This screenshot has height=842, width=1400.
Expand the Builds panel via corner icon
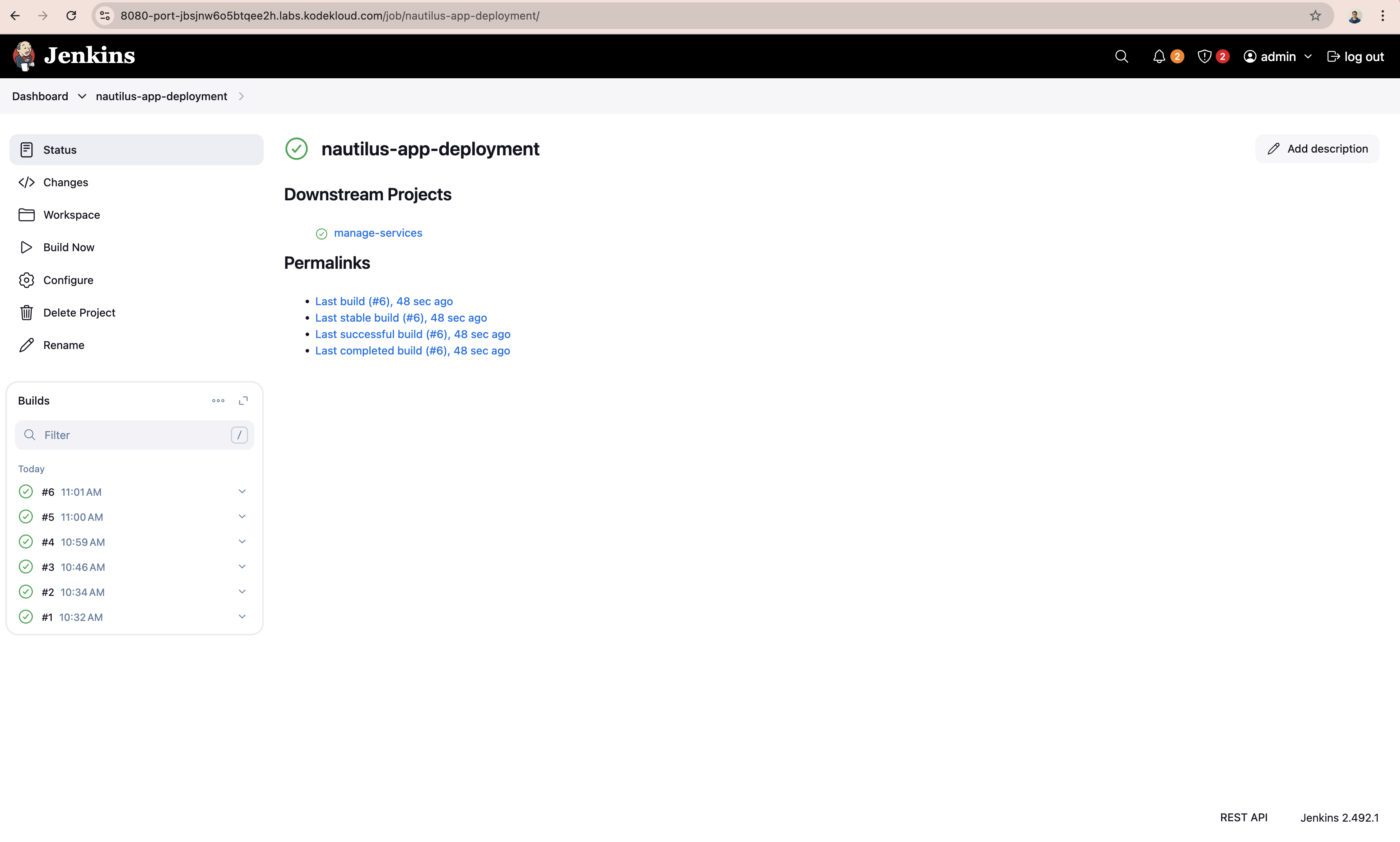tap(243, 401)
